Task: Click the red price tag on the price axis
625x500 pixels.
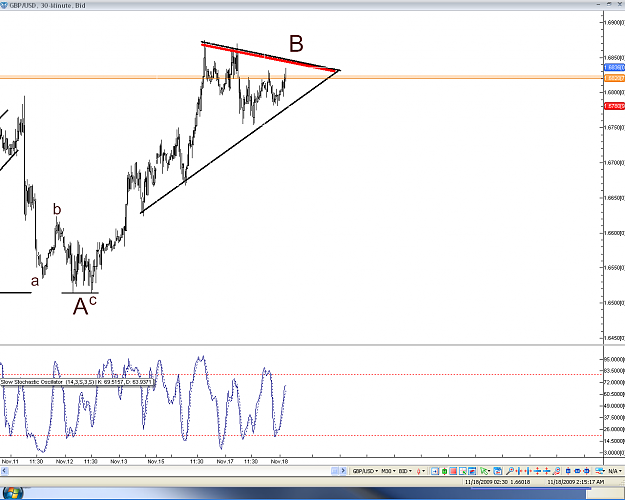Action: 614,106
